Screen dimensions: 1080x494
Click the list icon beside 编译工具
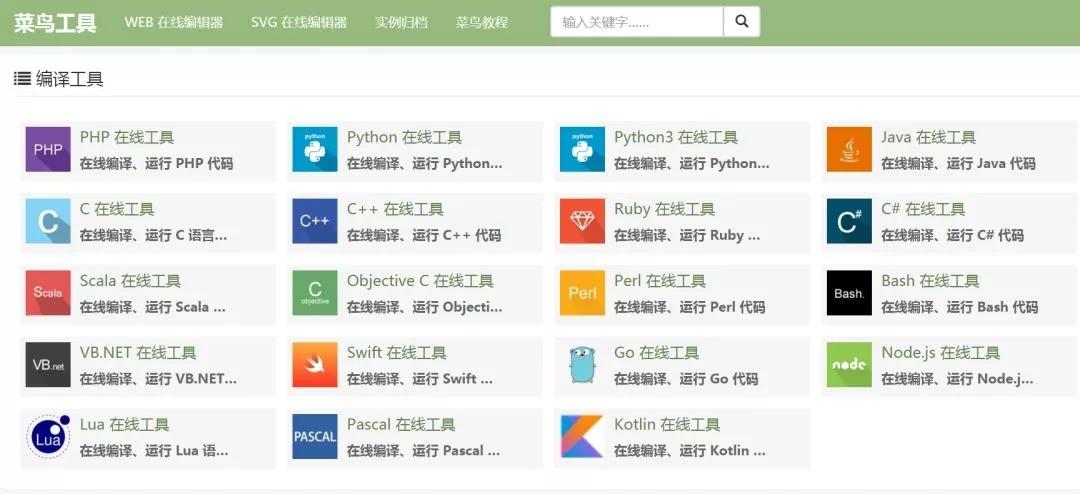(22, 79)
